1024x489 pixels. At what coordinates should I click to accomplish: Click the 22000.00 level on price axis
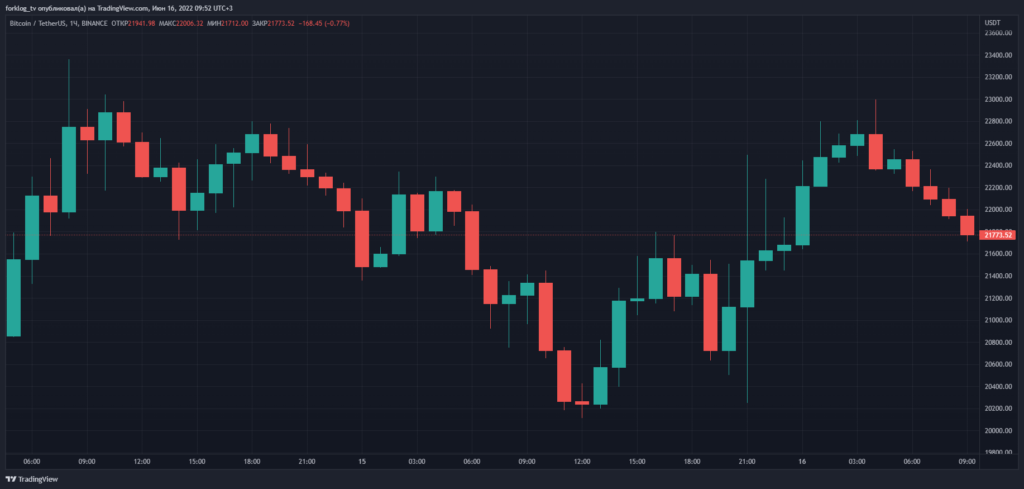(x=998, y=210)
